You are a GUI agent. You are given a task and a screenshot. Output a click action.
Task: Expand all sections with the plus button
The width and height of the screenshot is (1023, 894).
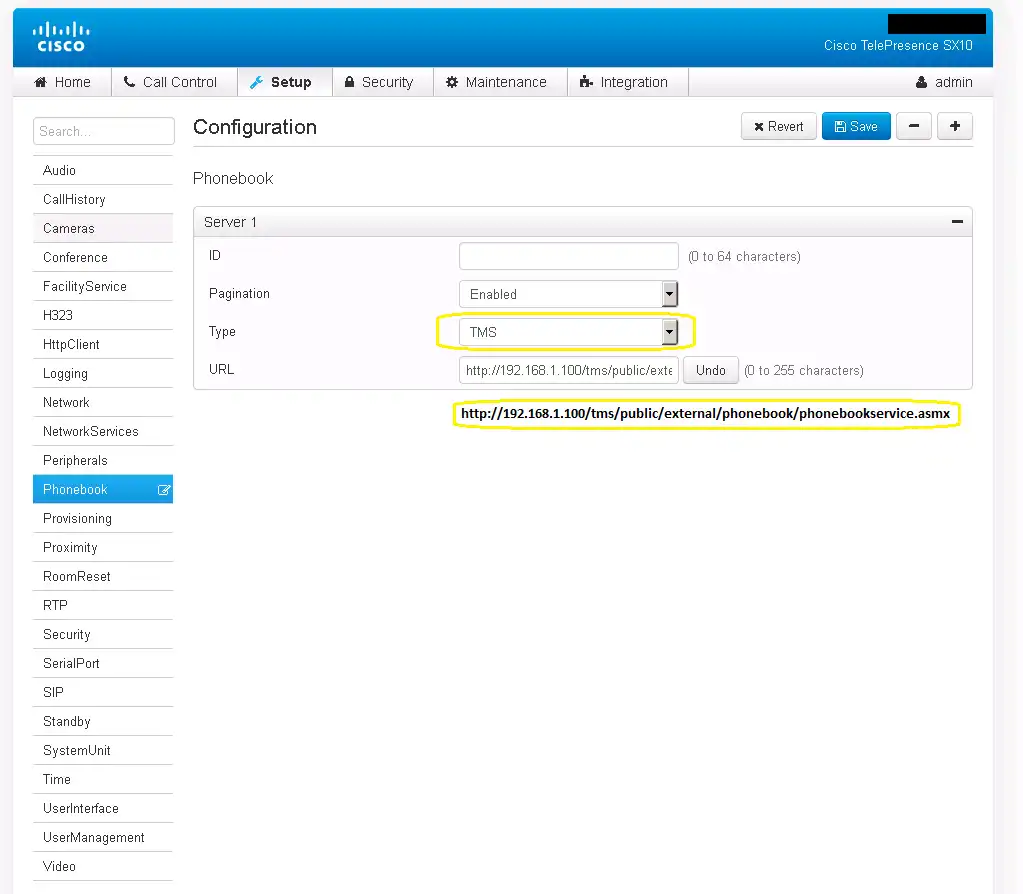click(954, 127)
